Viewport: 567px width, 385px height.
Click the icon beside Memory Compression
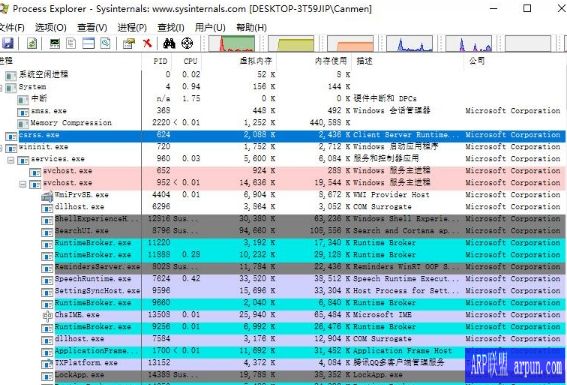23,124
